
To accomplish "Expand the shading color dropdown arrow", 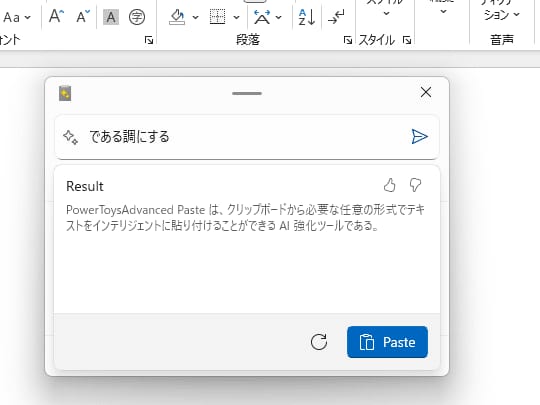I will pos(195,17).
